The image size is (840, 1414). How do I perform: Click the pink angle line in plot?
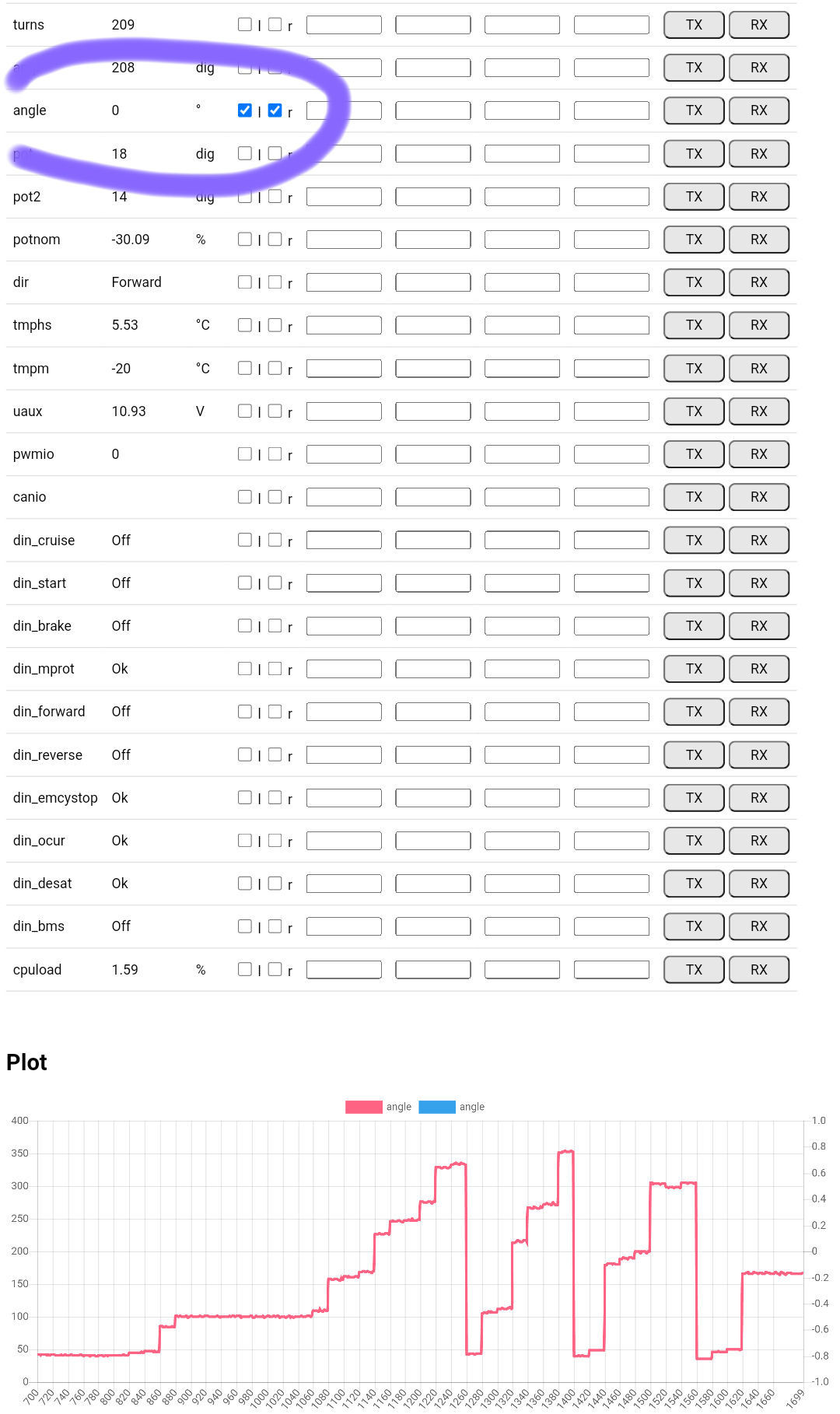pos(233,1316)
